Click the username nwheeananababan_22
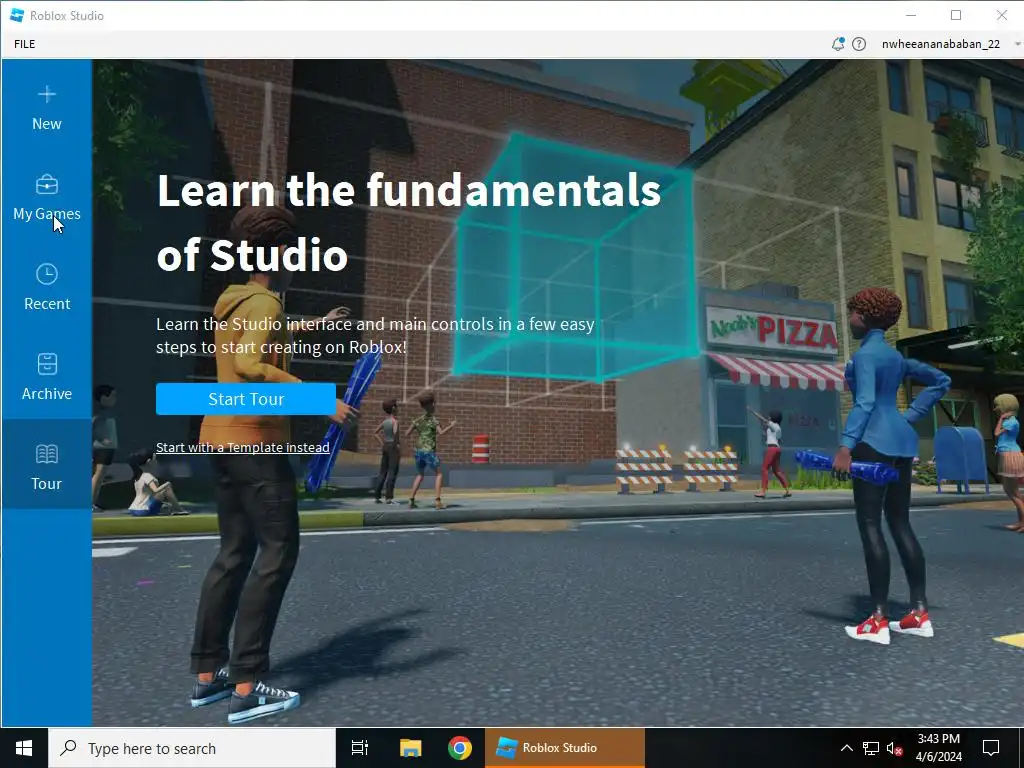The width and height of the screenshot is (1024, 768). [x=940, y=44]
